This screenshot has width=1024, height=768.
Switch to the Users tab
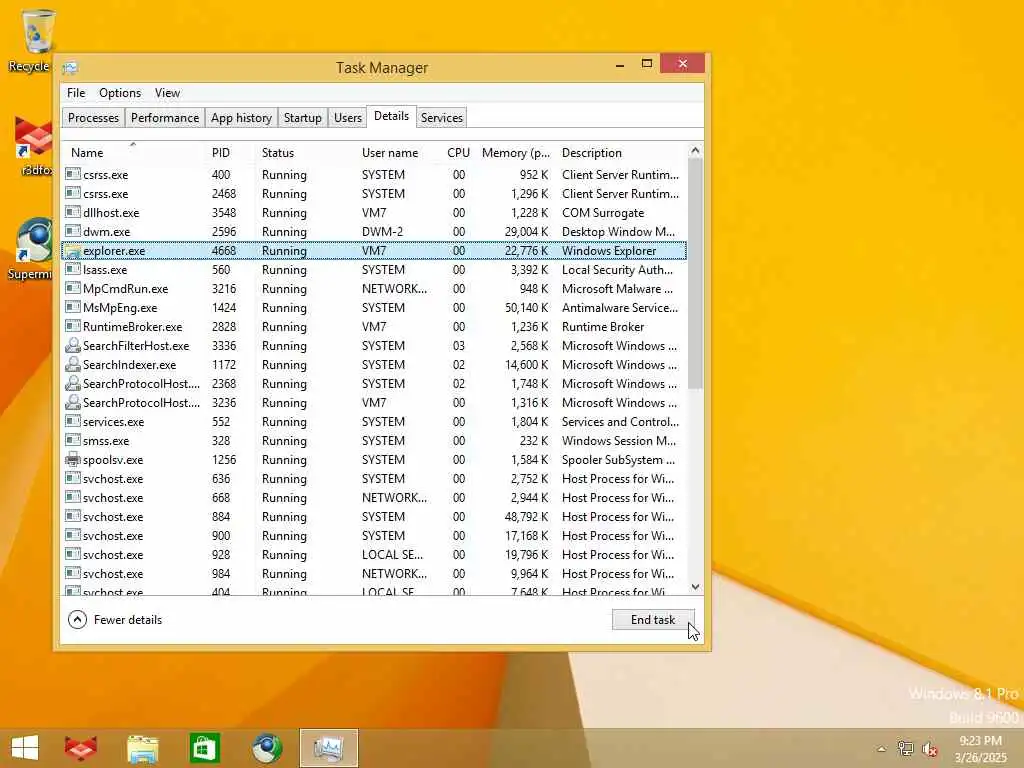347,118
